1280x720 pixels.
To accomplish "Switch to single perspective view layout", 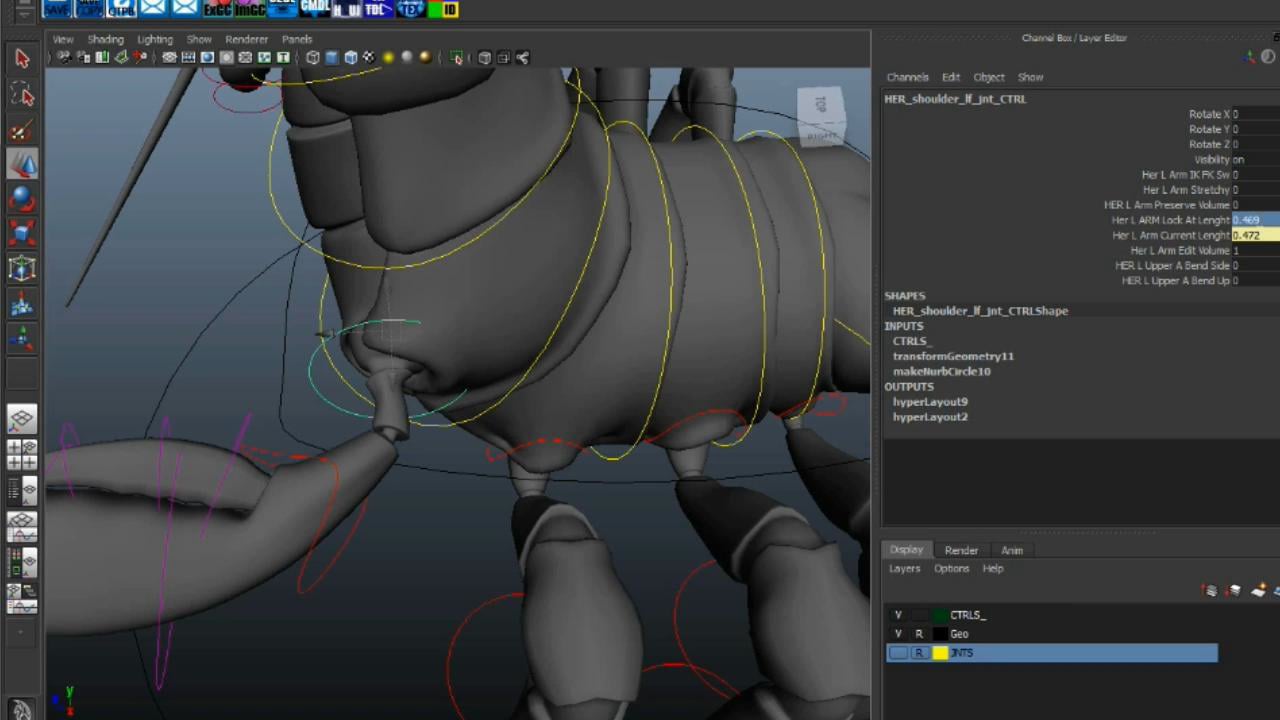I will (22, 419).
